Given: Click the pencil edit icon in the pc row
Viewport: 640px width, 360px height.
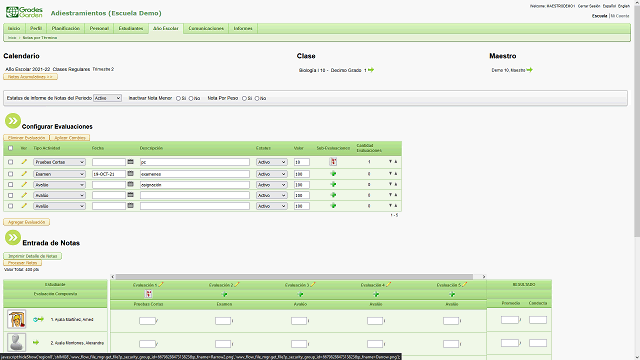Looking at the screenshot, I should (x=24, y=162).
